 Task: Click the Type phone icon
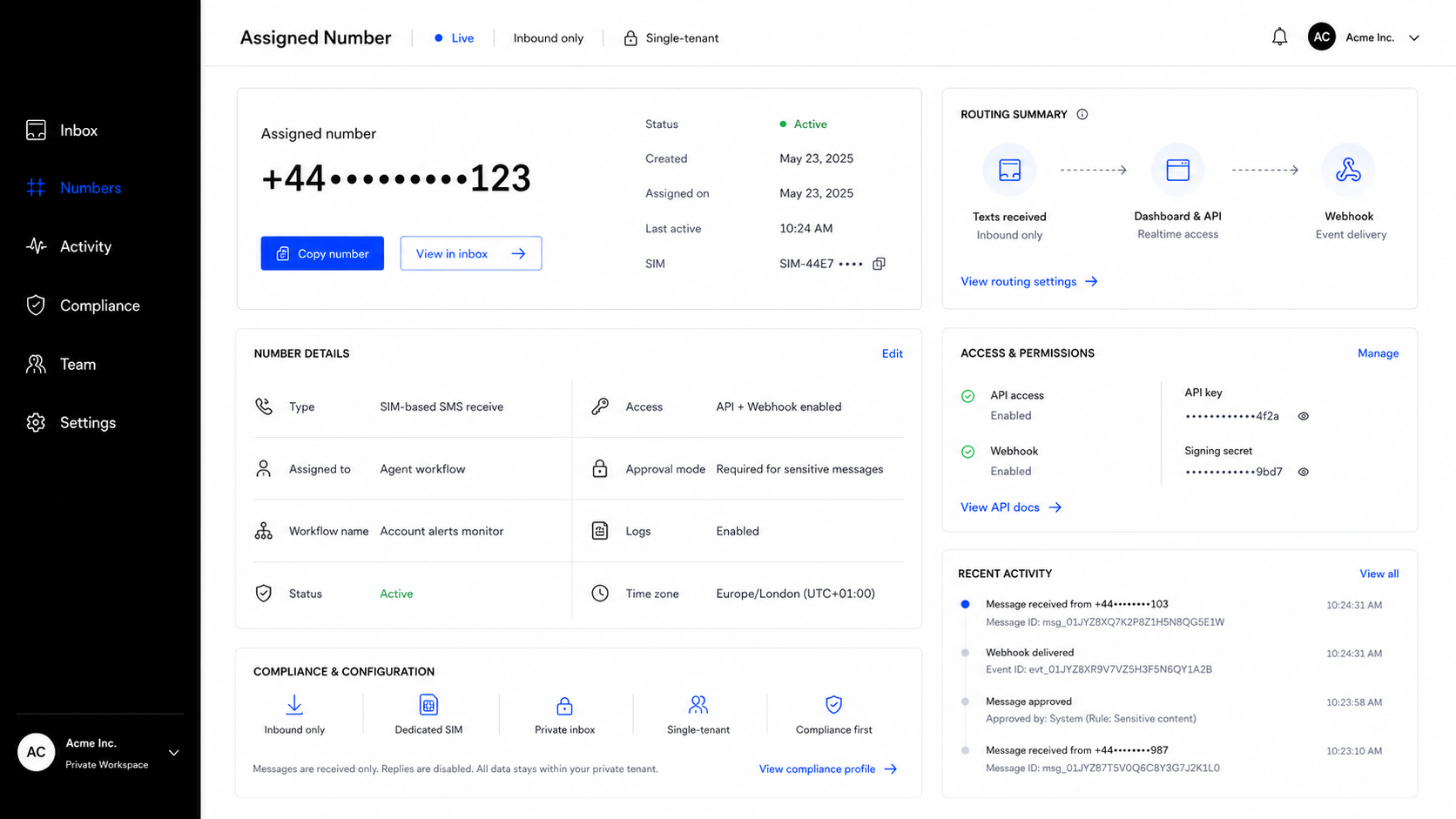pyautogui.click(x=264, y=406)
